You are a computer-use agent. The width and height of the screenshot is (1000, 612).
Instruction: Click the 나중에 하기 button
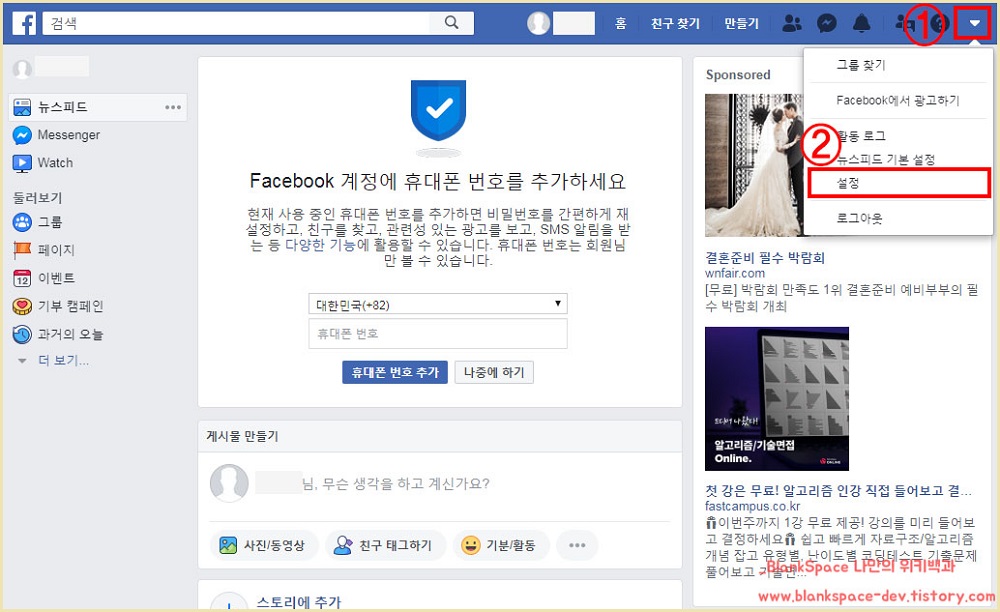tap(494, 372)
